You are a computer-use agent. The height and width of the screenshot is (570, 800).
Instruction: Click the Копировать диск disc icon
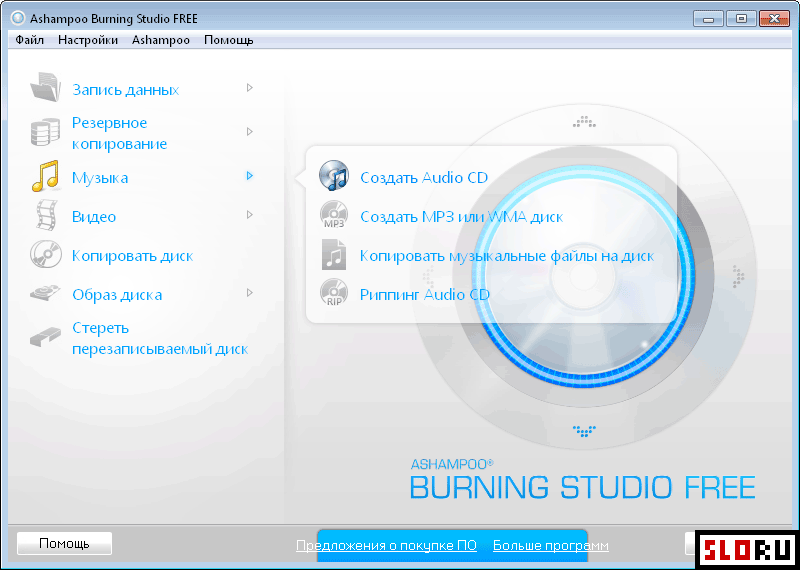(46, 255)
